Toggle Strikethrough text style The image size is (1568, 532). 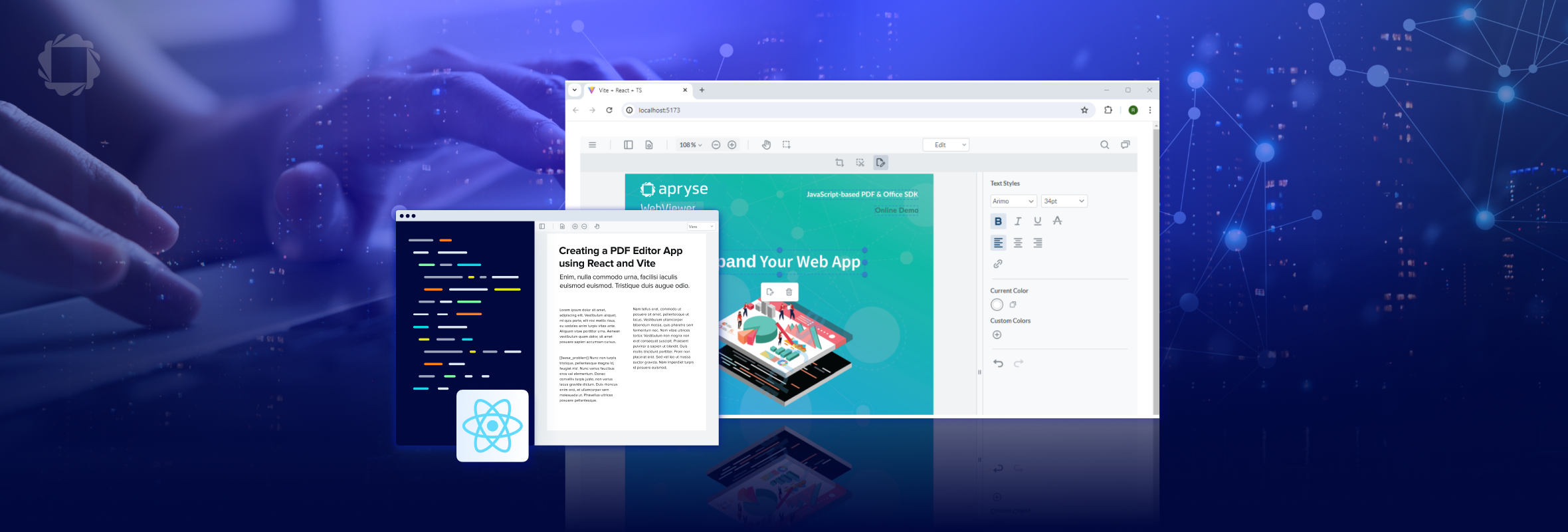[x=1058, y=221]
